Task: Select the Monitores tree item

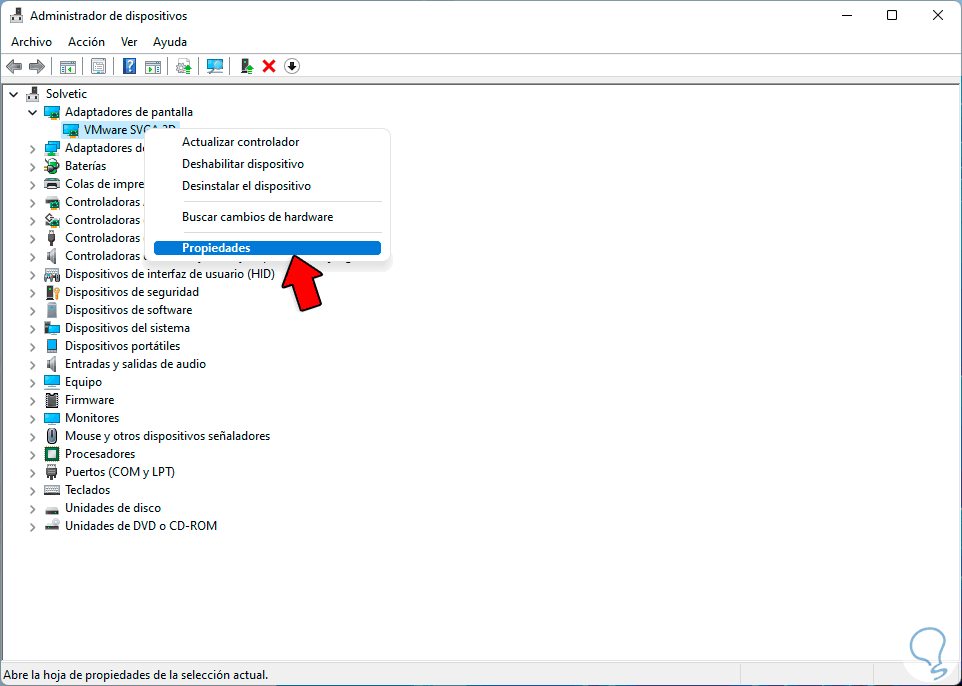Action: point(92,418)
